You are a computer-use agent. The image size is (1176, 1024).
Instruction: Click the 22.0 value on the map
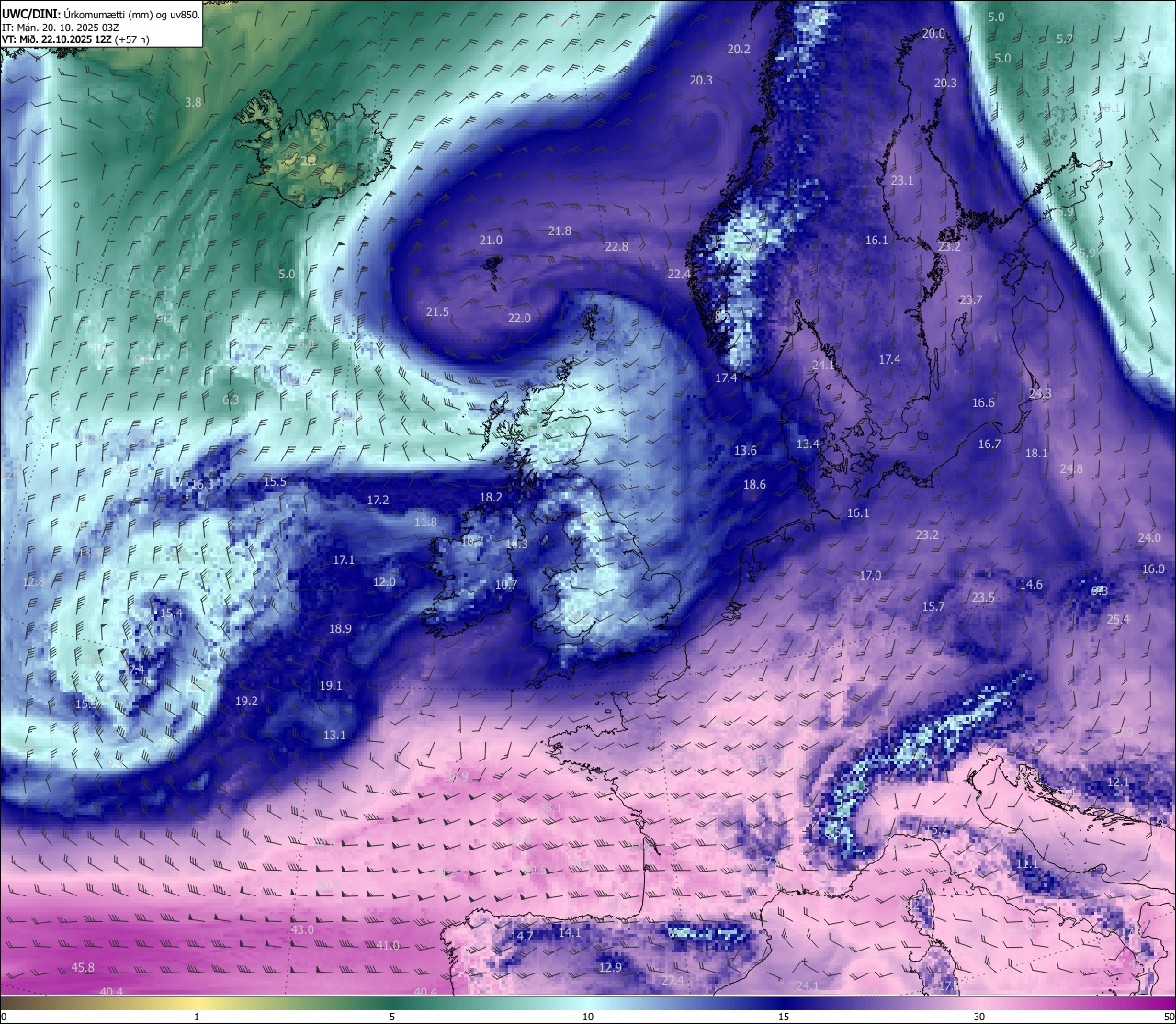point(519,319)
